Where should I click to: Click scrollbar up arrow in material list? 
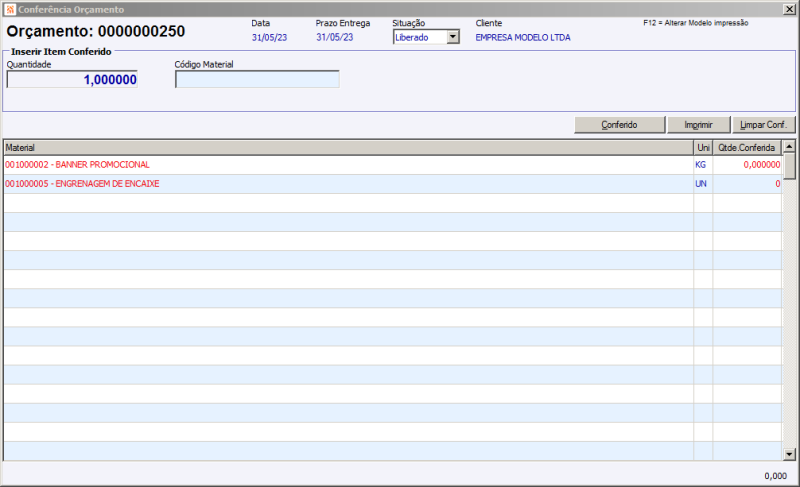789,146
